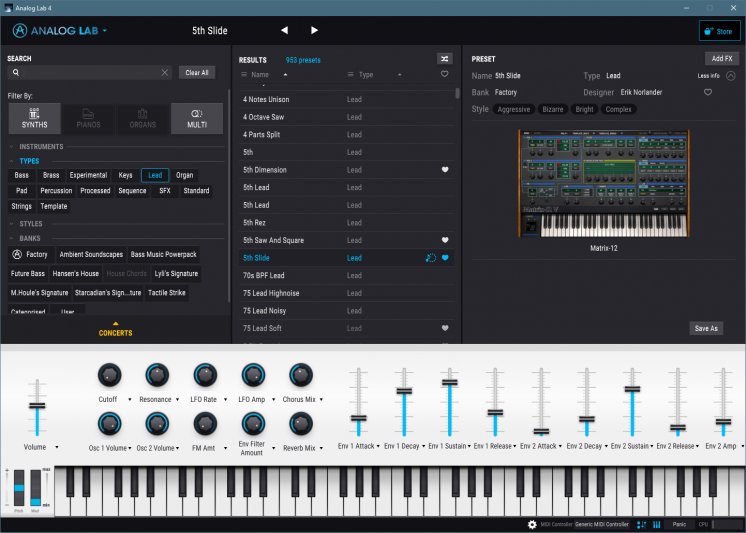Shuffle the results list
Screen dimensions: 746x533
point(444,59)
